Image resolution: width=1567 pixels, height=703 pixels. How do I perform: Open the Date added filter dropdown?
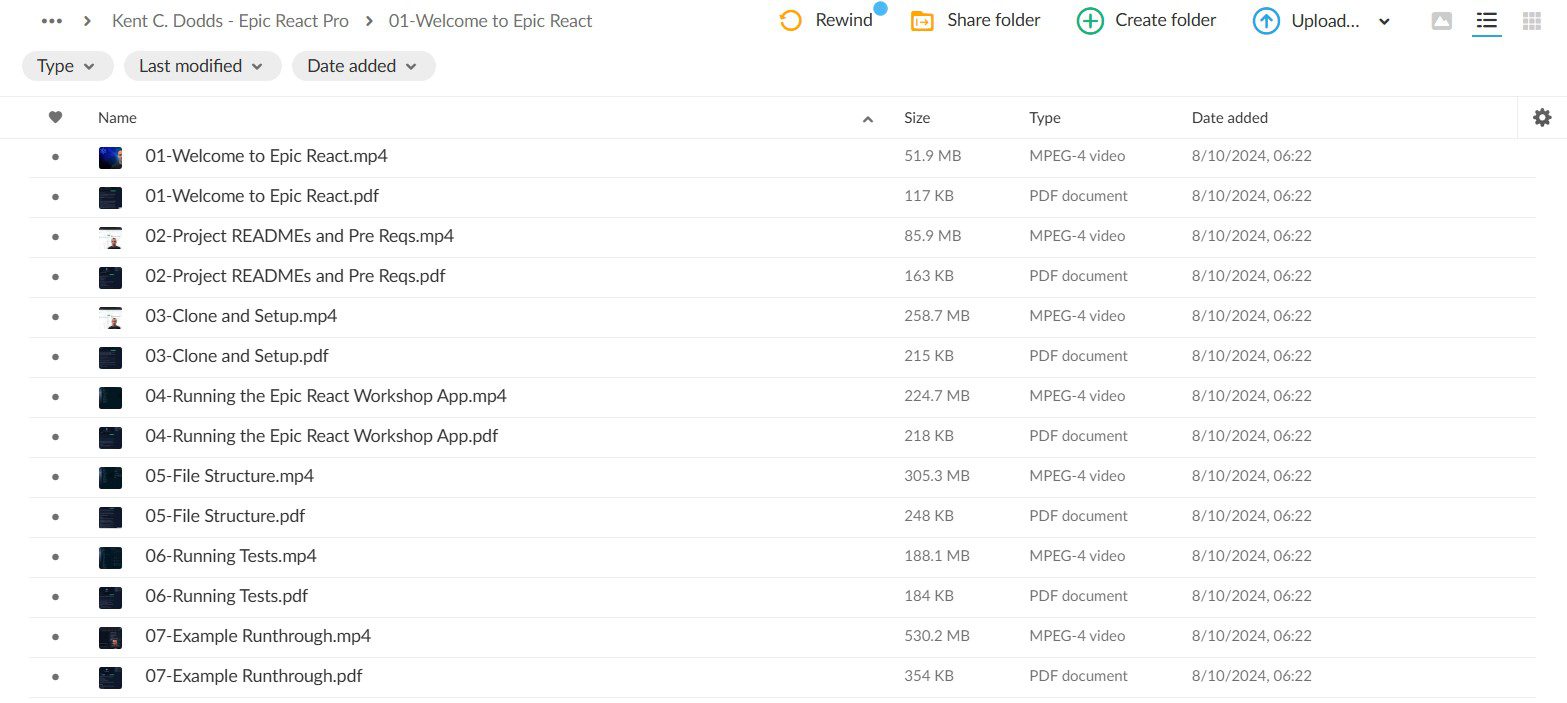364,66
